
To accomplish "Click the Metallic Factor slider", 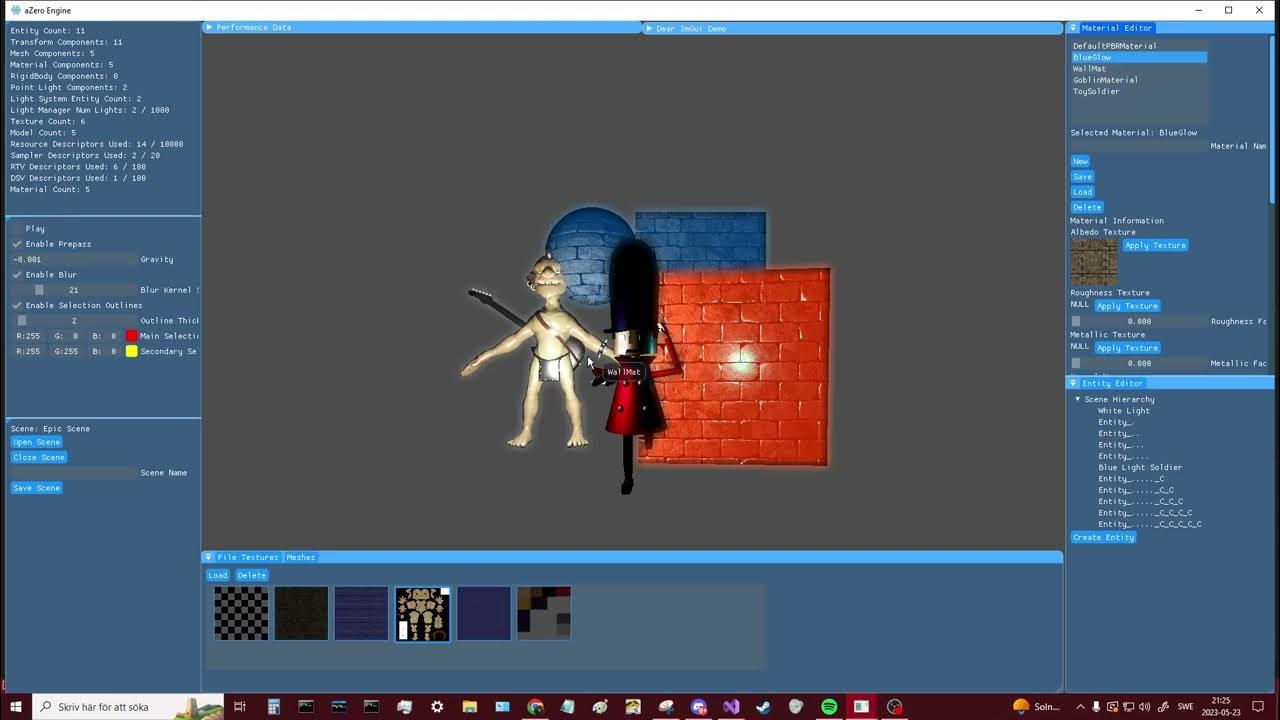I will point(1139,364).
